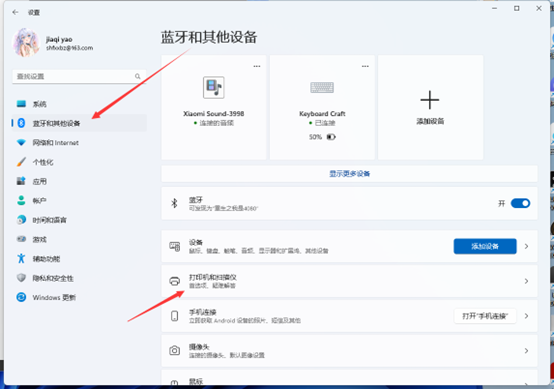554x389 pixels.
Task: Expand the 打印机和扫描仪 chevron
Action: tap(526, 281)
